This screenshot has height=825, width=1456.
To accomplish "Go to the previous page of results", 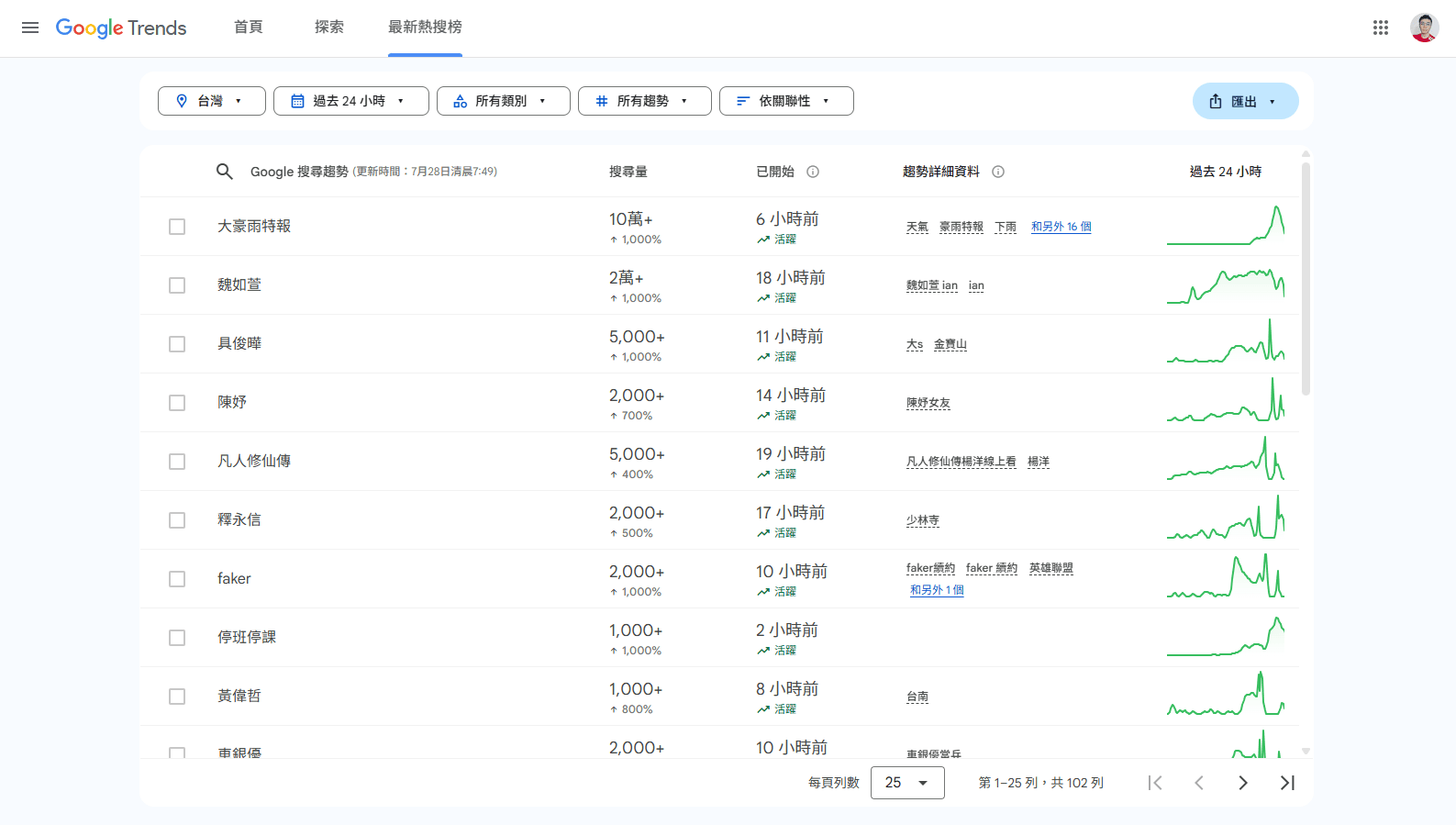I will pyautogui.click(x=1199, y=783).
